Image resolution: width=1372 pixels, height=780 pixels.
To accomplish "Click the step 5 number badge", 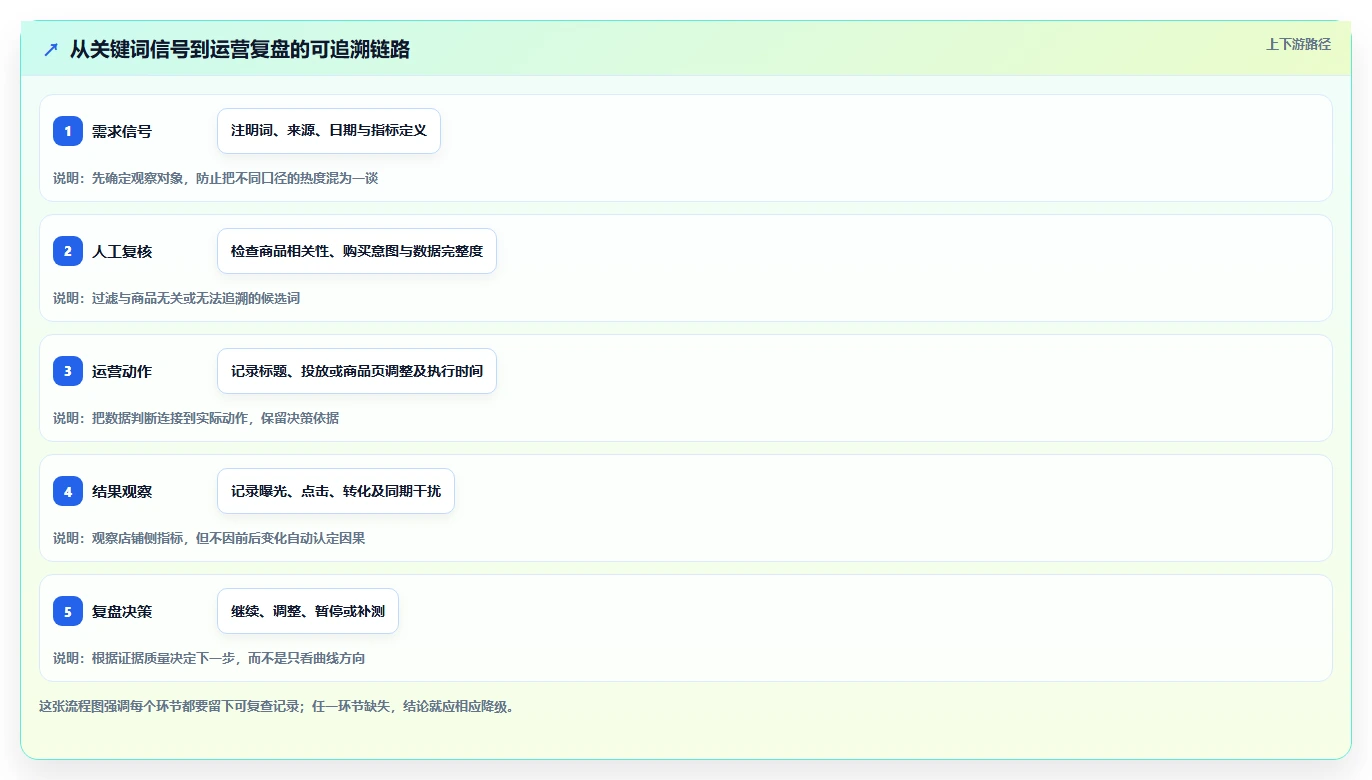I will pyautogui.click(x=68, y=611).
